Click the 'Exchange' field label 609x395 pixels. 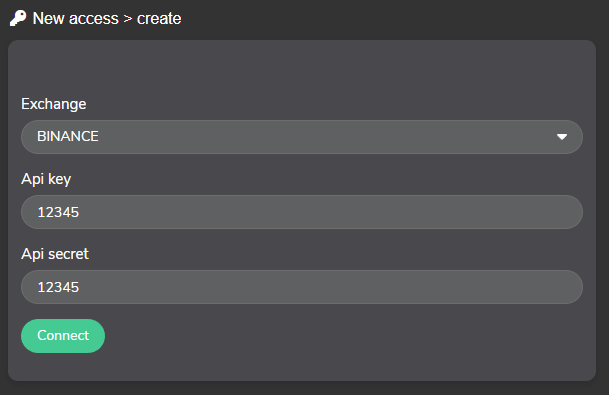tap(54, 104)
